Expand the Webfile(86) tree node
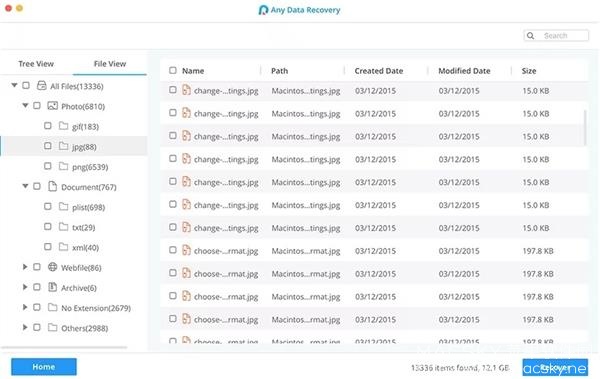This screenshot has height=379, width=600. pyautogui.click(x=25, y=267)
